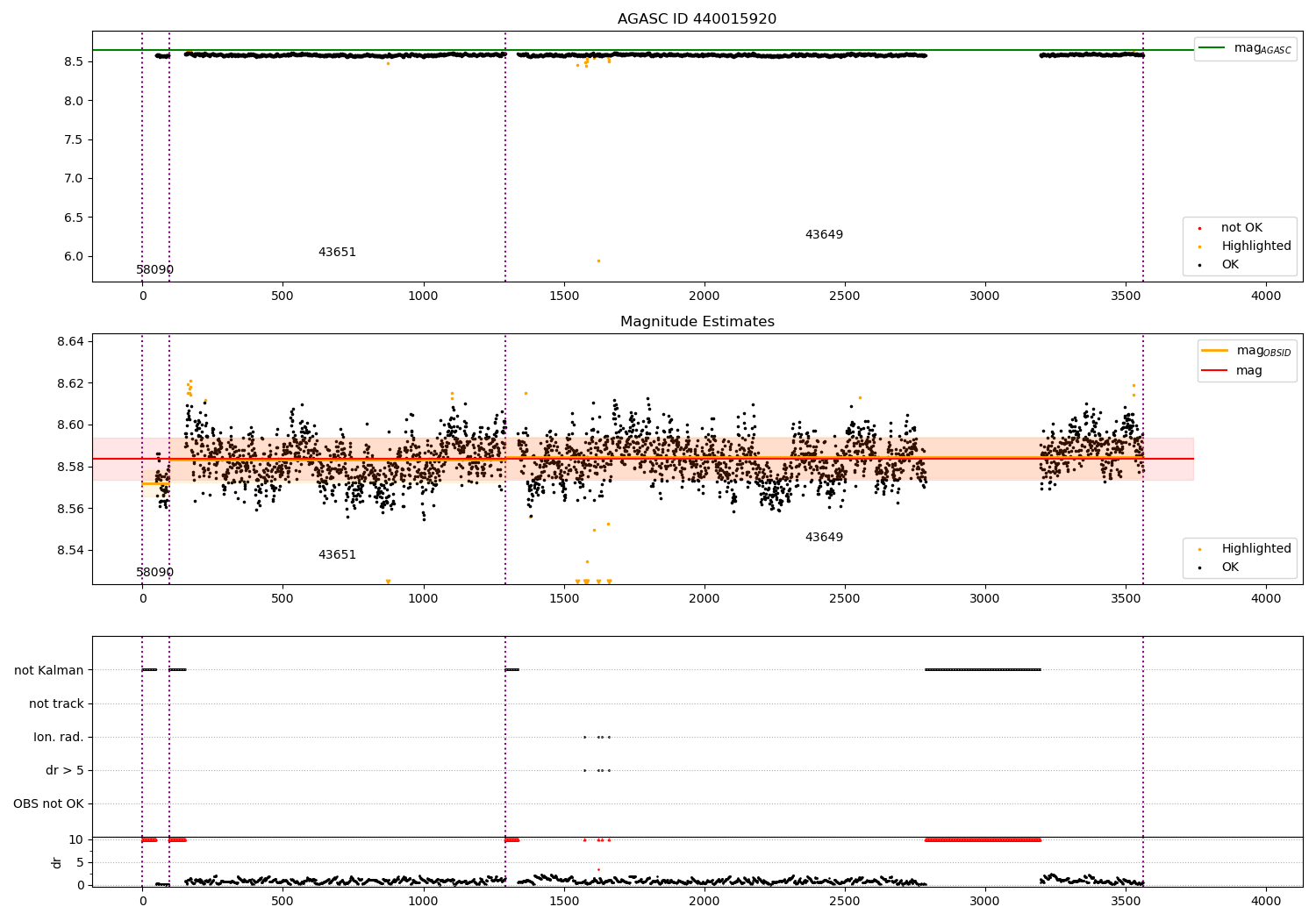Viewport: 1316px width, 921px height.
Task: Click the 'not track' axis label
Action: pos(56,703)
